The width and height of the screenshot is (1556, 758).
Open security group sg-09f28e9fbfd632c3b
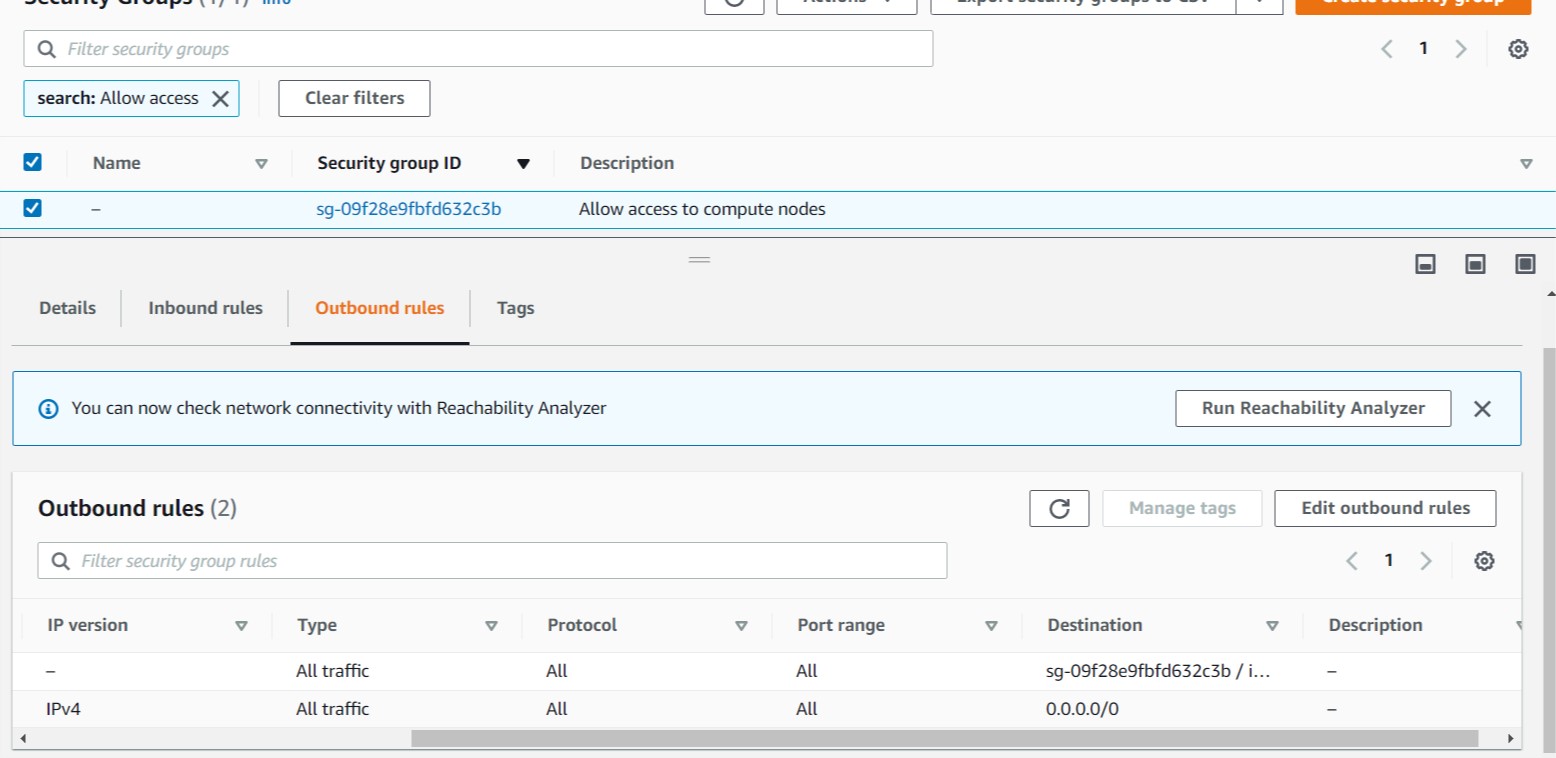[x=408, y=208]
